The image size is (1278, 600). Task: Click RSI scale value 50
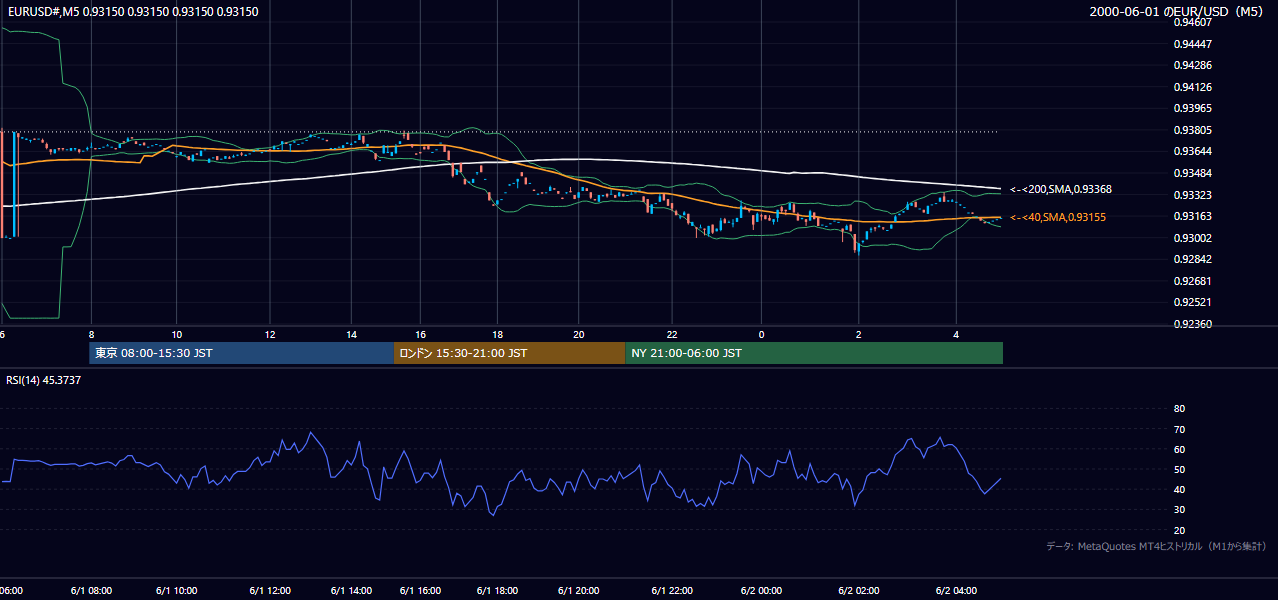(1179, 469)
